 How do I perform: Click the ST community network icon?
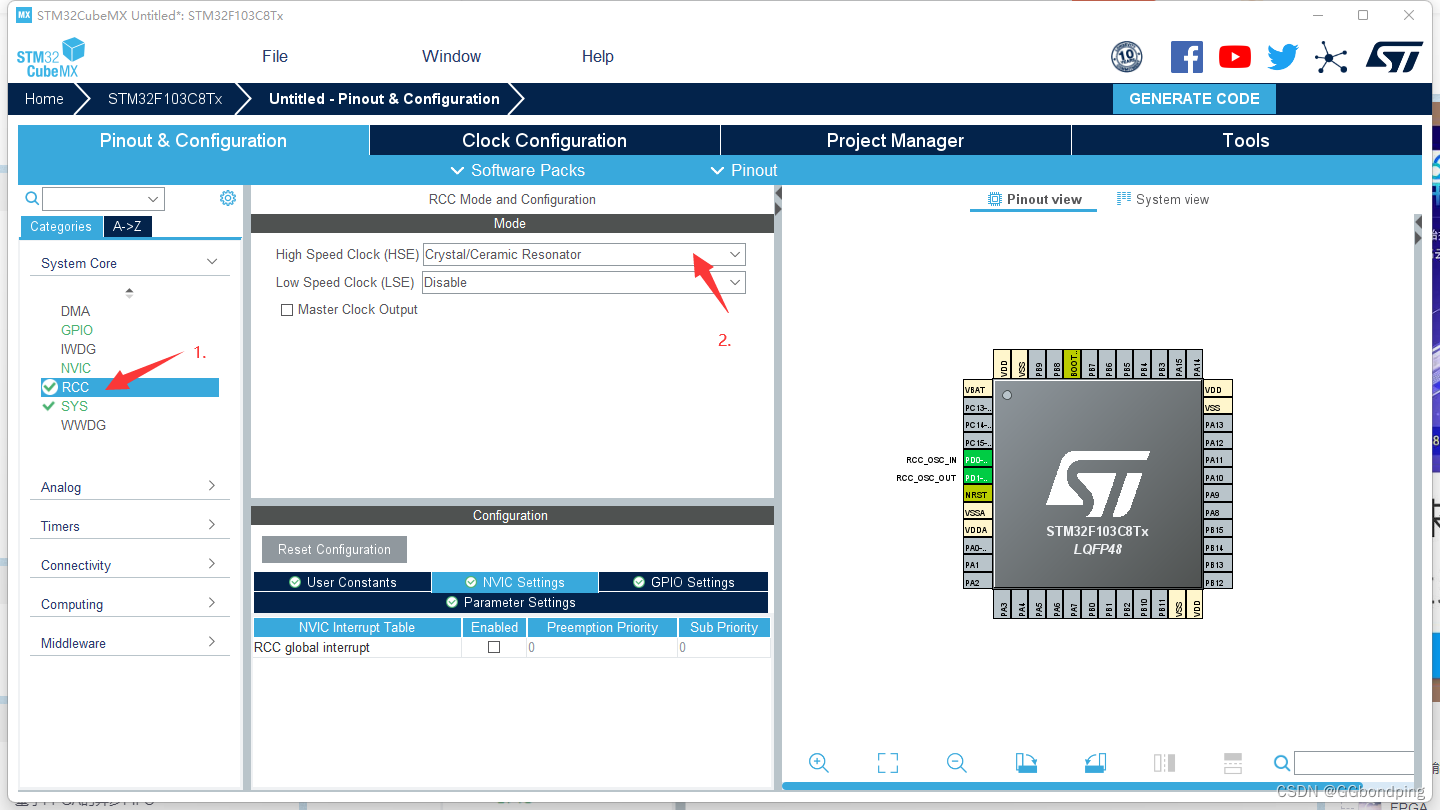pos(1331,57)
